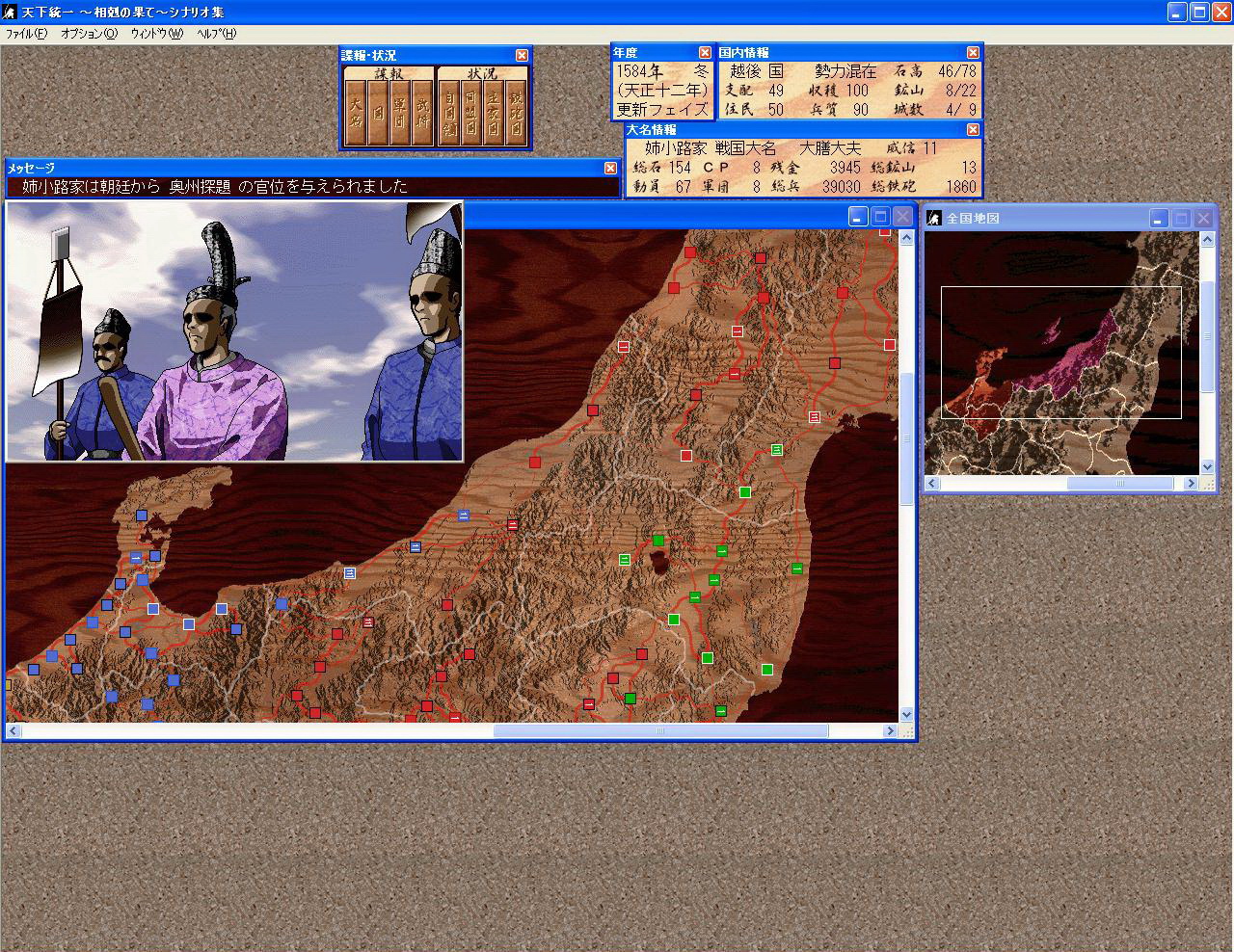Select the 大名 espionage plaque
Image resolution: width=1234 pixels, height=952 pixels.
pyautogui.click(x=356, y=113)
